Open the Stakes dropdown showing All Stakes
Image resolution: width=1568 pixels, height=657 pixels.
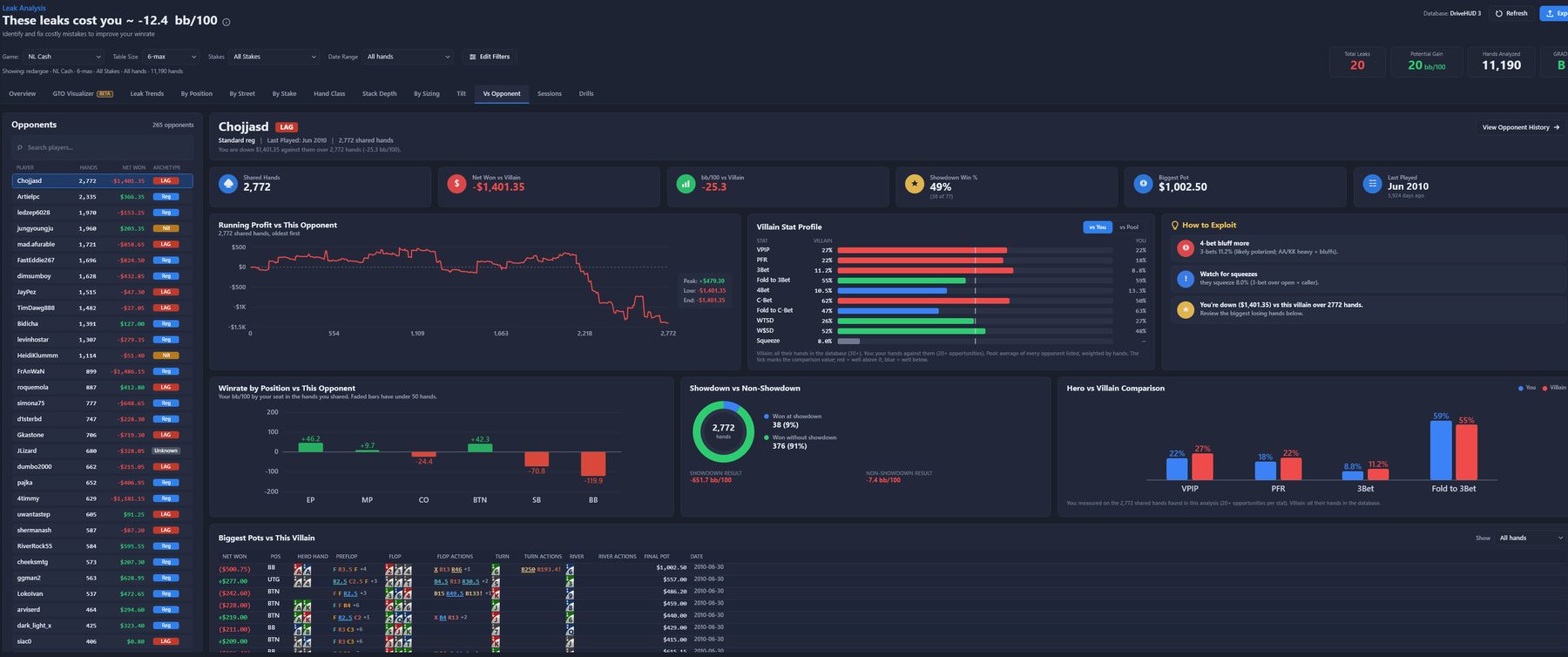tap(274, 57)
